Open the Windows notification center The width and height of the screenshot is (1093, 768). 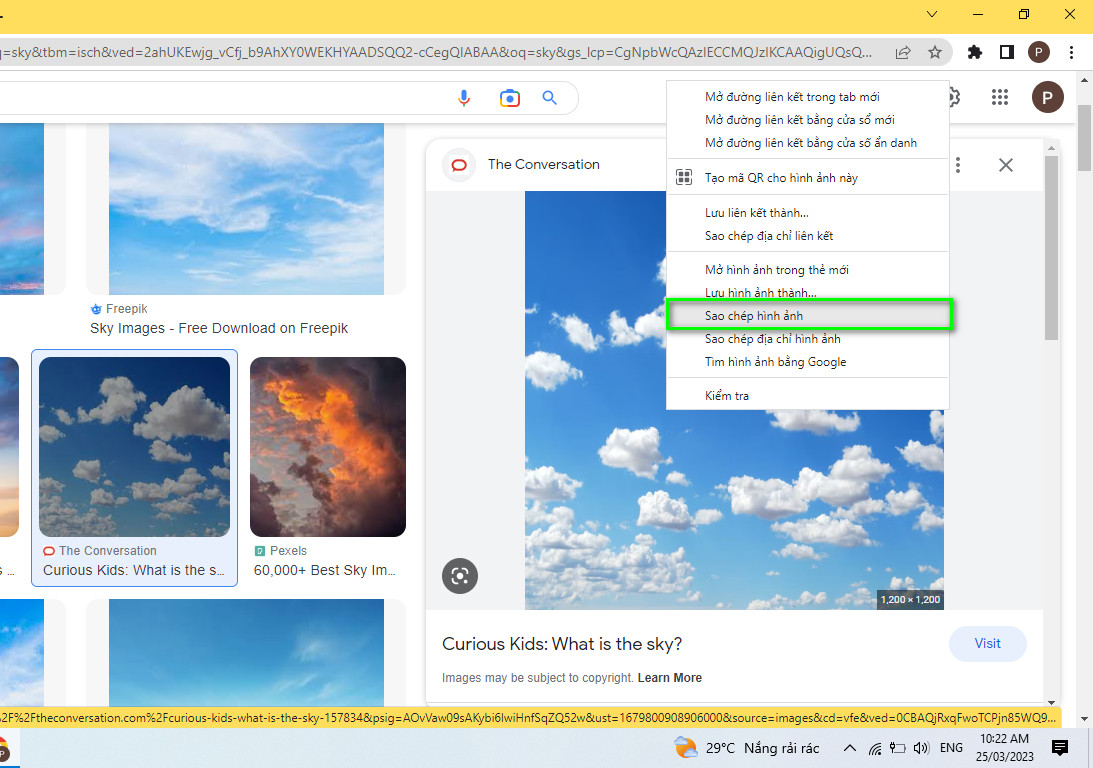pos(1060,748)
